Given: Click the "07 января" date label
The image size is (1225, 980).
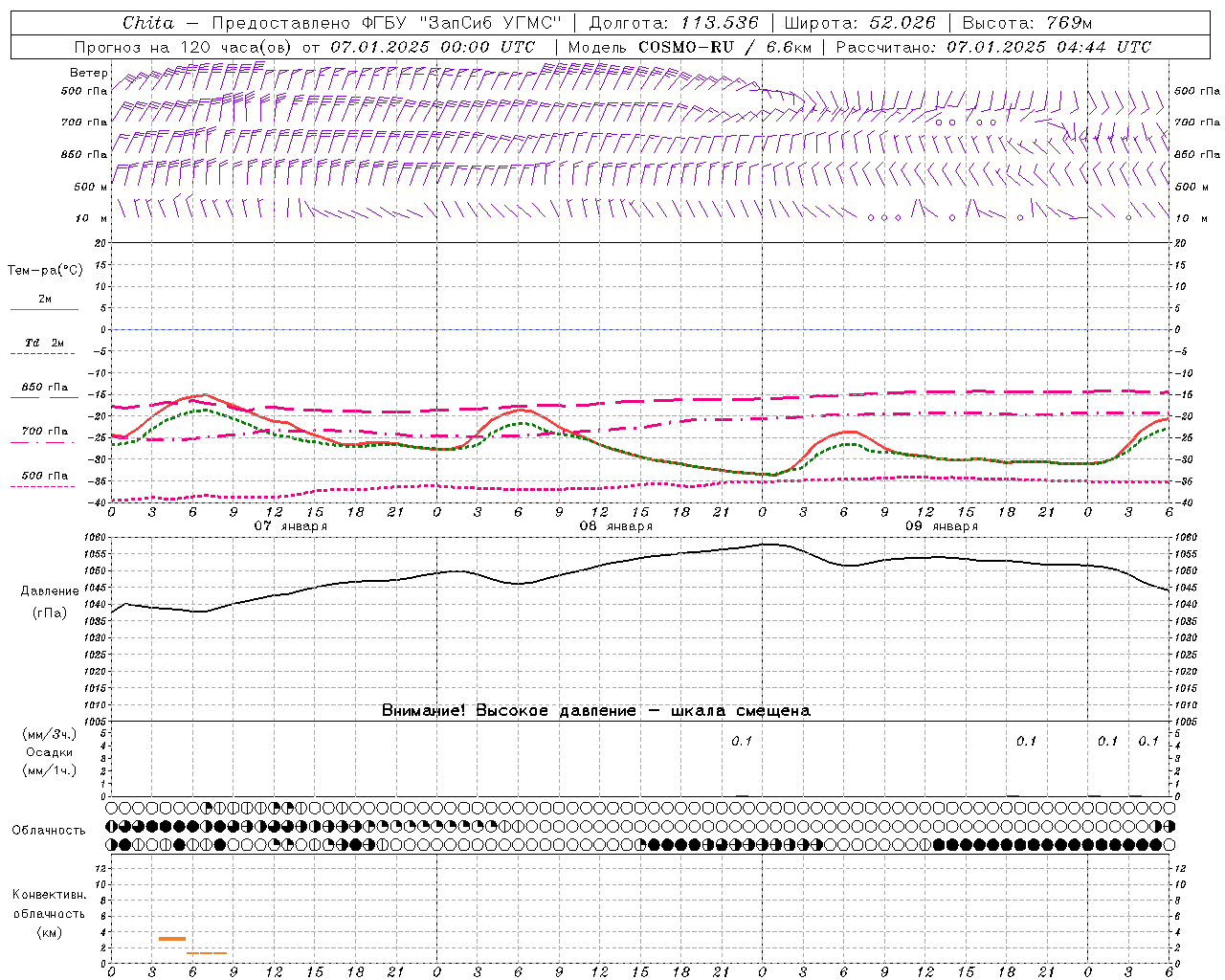Looking at the screenshot, I should pos(290,526).
